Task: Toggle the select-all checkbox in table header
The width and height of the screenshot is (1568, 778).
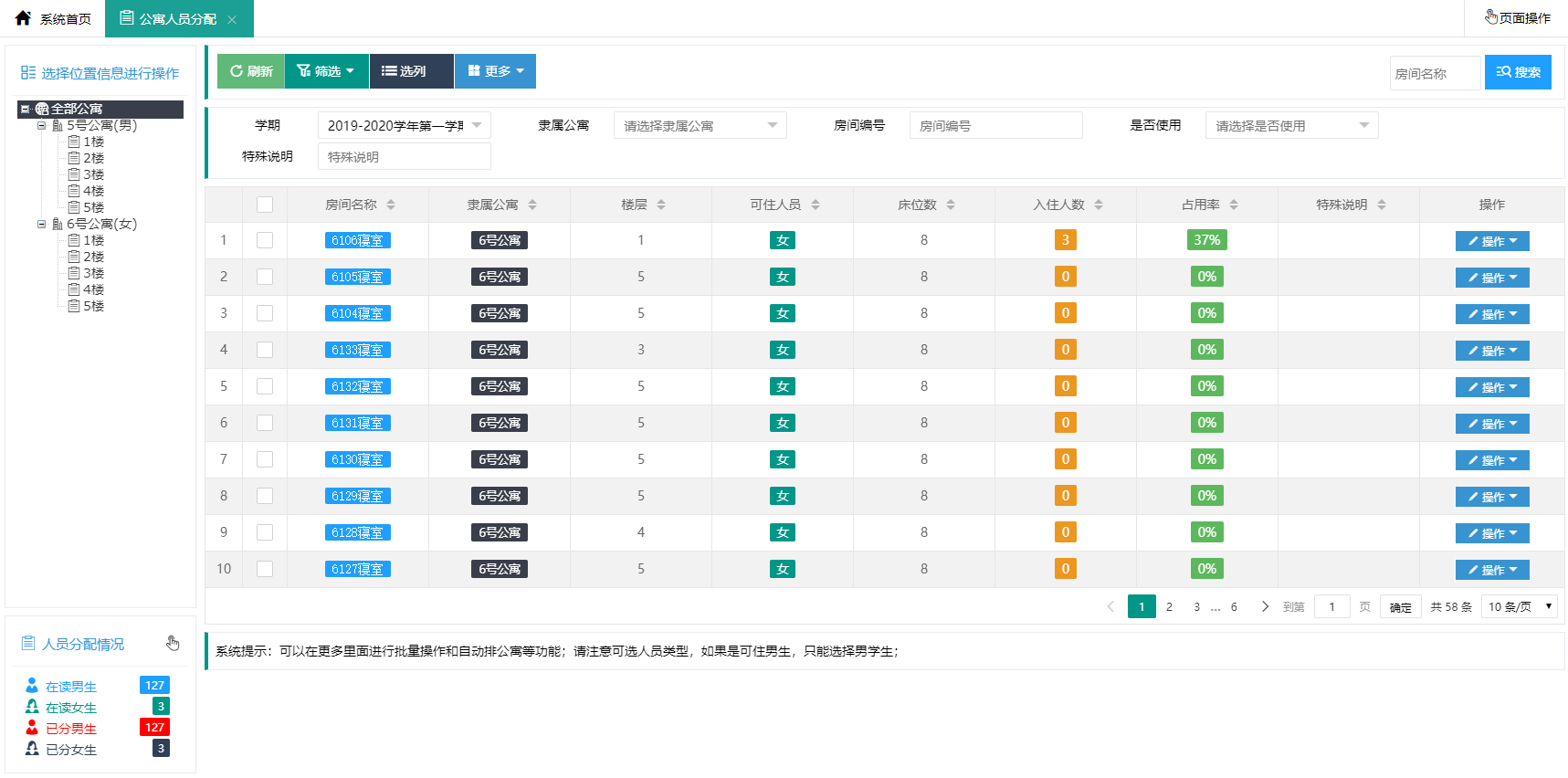Action: coord(265,205)
